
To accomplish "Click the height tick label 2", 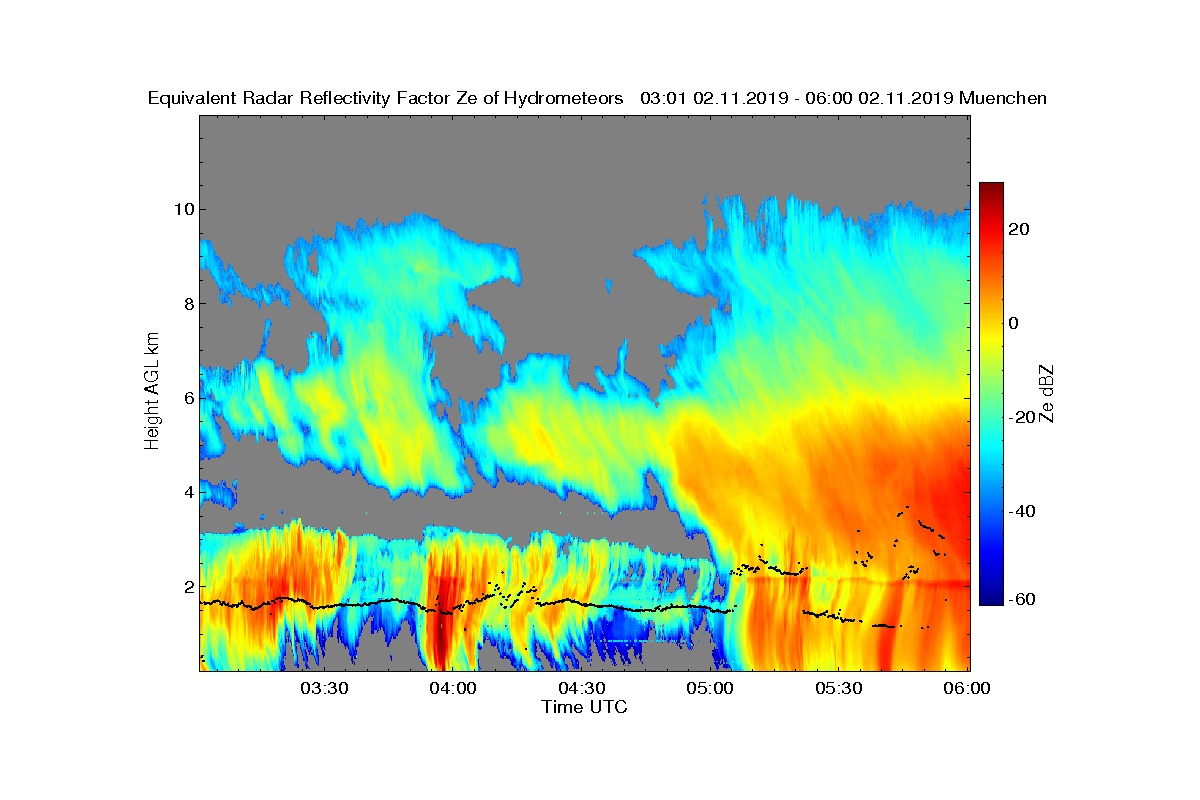I will pyautogui.click(x=188, y=586).
